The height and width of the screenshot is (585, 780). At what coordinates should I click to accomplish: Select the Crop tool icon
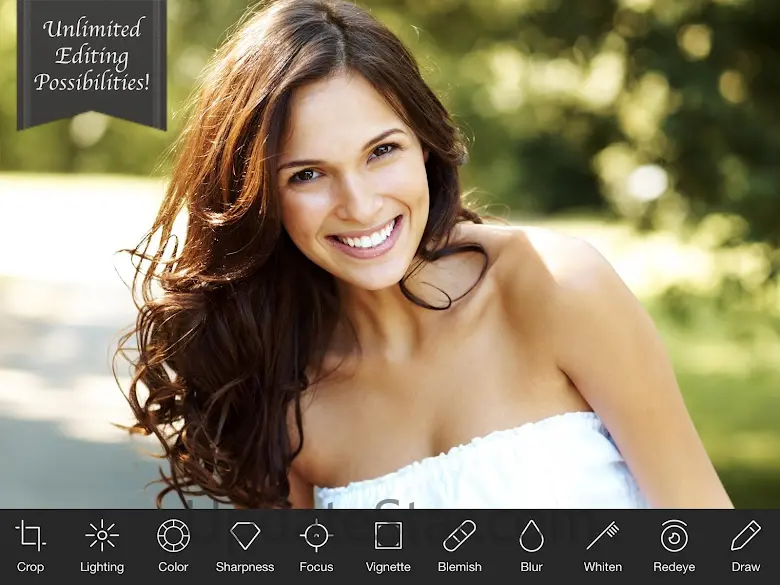click(30, 536)
